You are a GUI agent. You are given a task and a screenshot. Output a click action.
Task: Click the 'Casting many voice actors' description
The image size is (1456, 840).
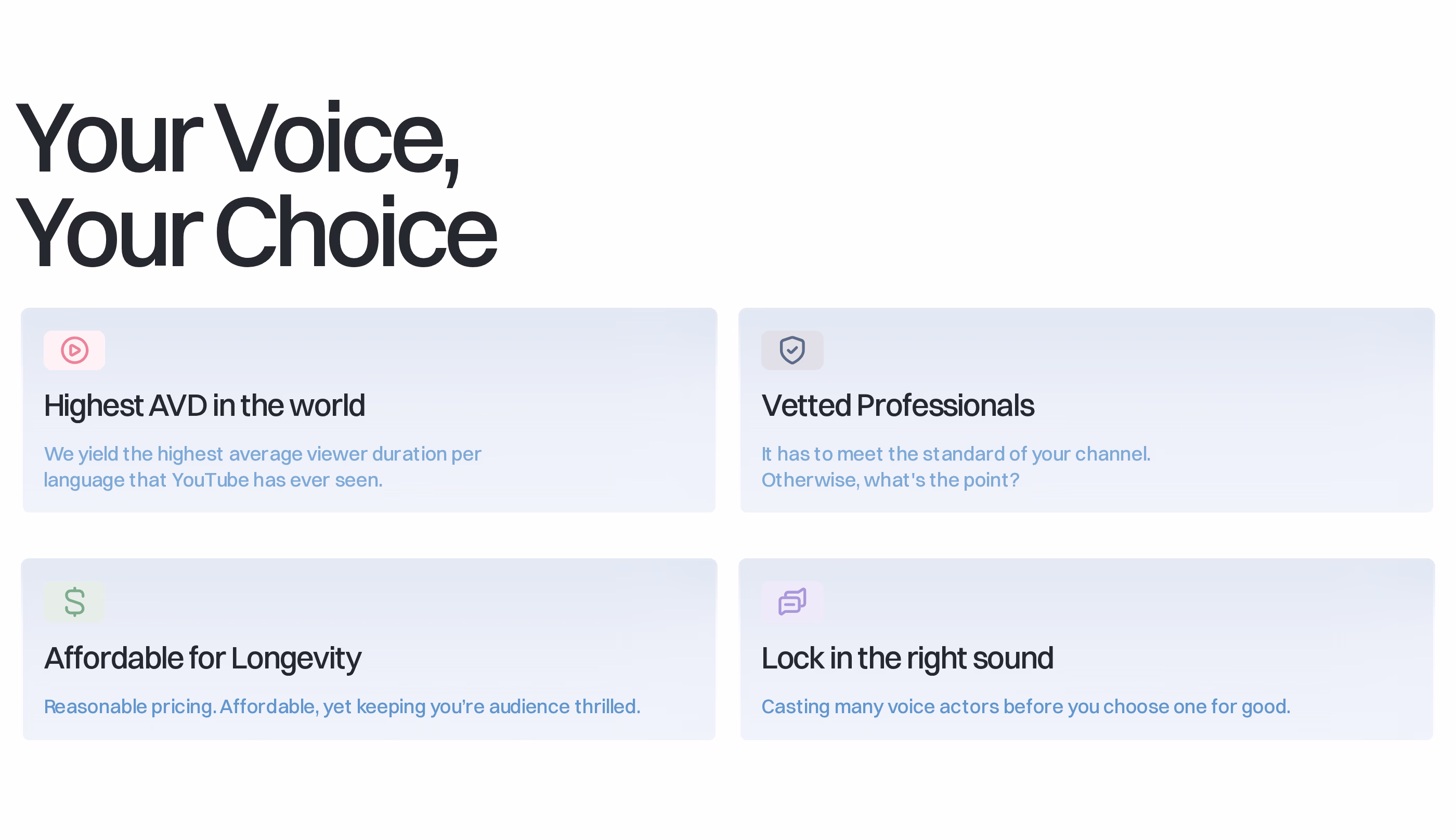pos(1025,707)
